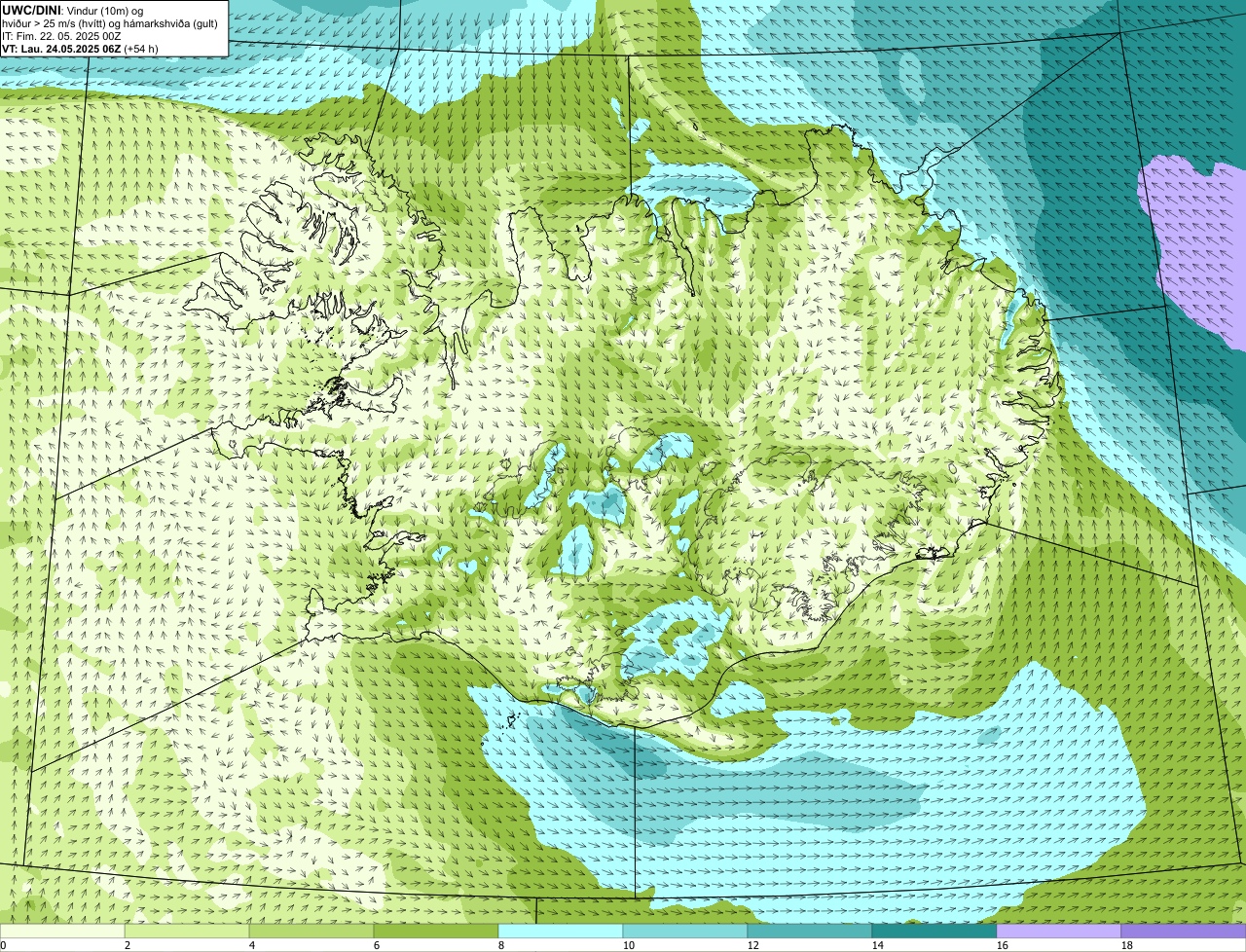Screen dimensions: 1246x952
Task: Click the scale number 2
Action: pyautogui.click(x=128, y=945)
